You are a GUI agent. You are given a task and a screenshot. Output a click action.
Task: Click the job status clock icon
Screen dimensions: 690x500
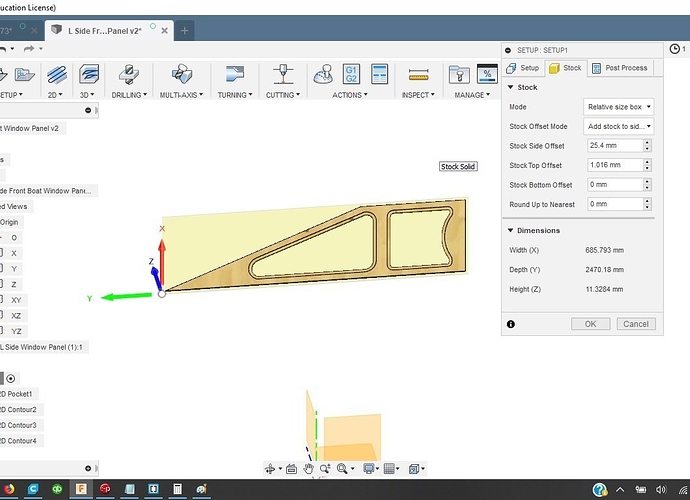[x=675, y=49]
